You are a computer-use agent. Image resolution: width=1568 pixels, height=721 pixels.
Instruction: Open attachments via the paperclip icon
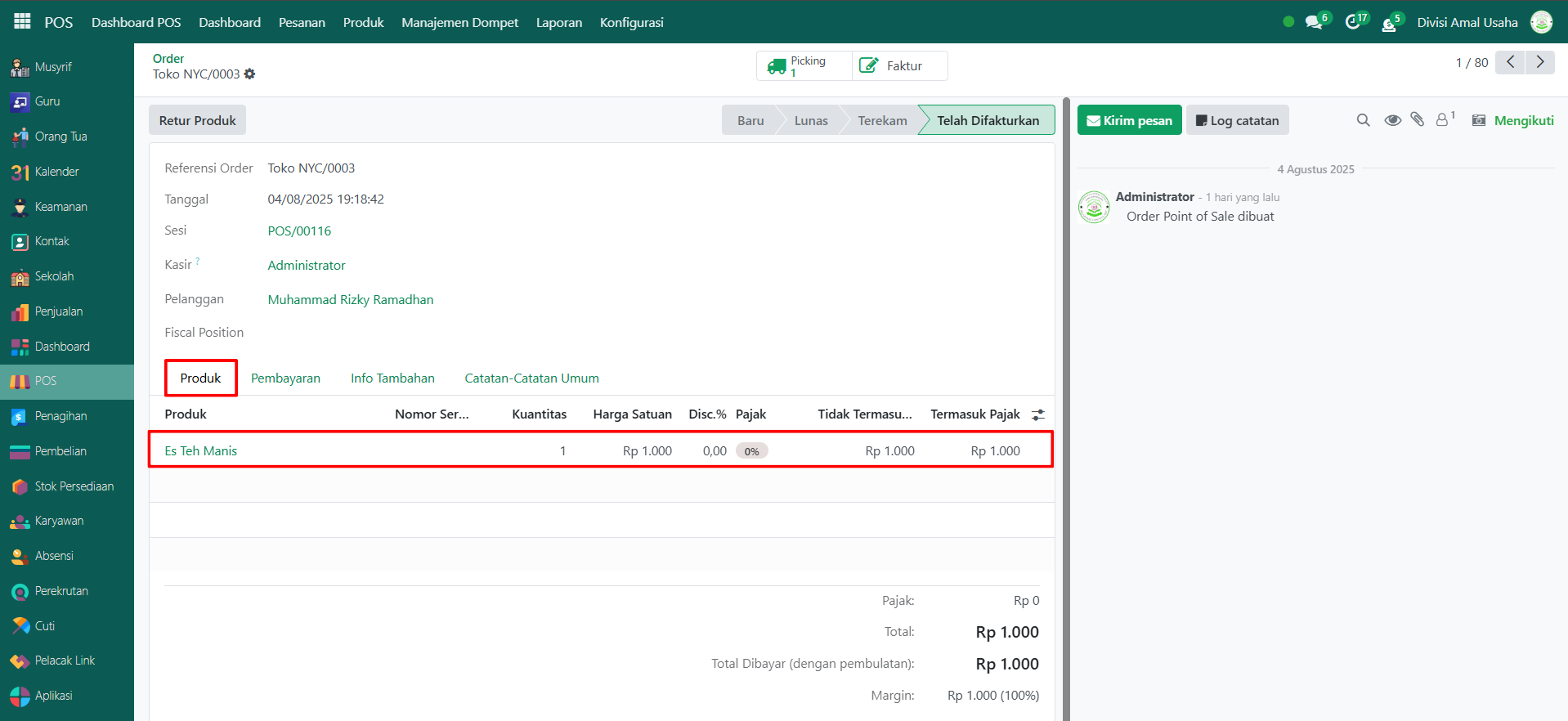coord(1418,120)
